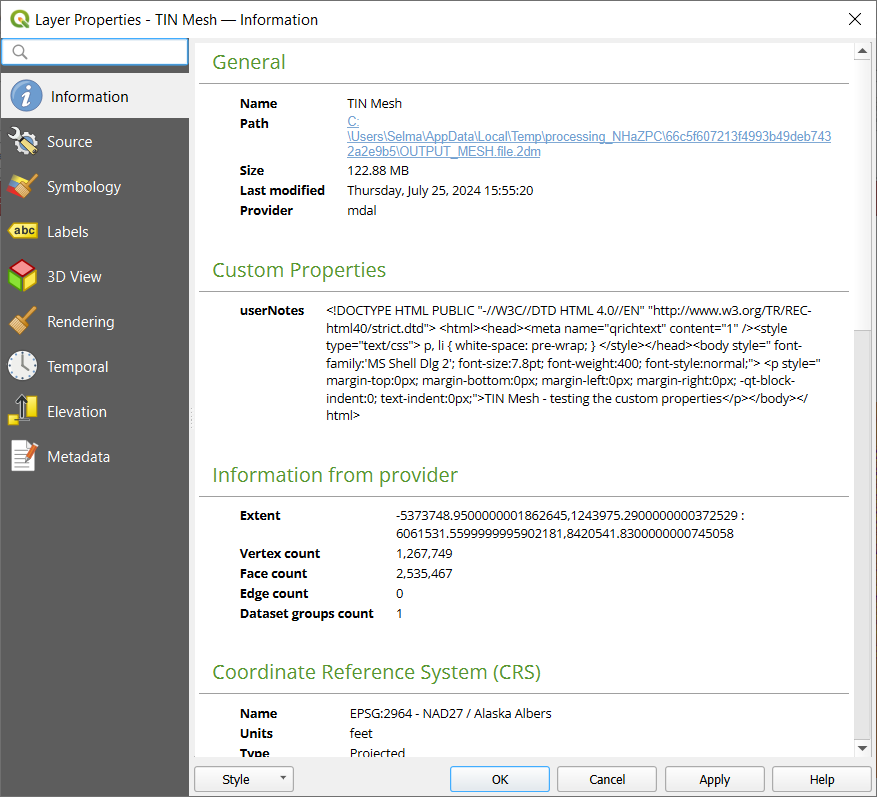Open the 3D View cube icon

click(23, 277)
